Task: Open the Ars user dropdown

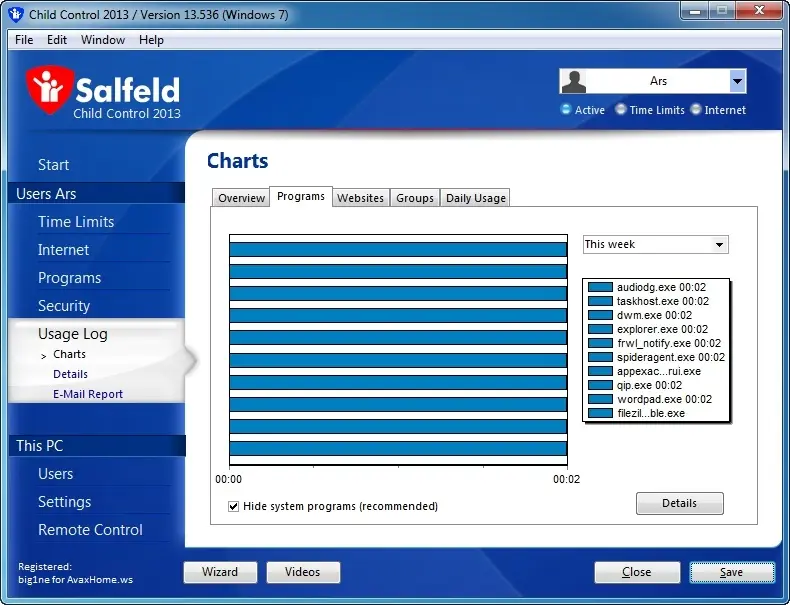Action: click(x=737, y=82)
